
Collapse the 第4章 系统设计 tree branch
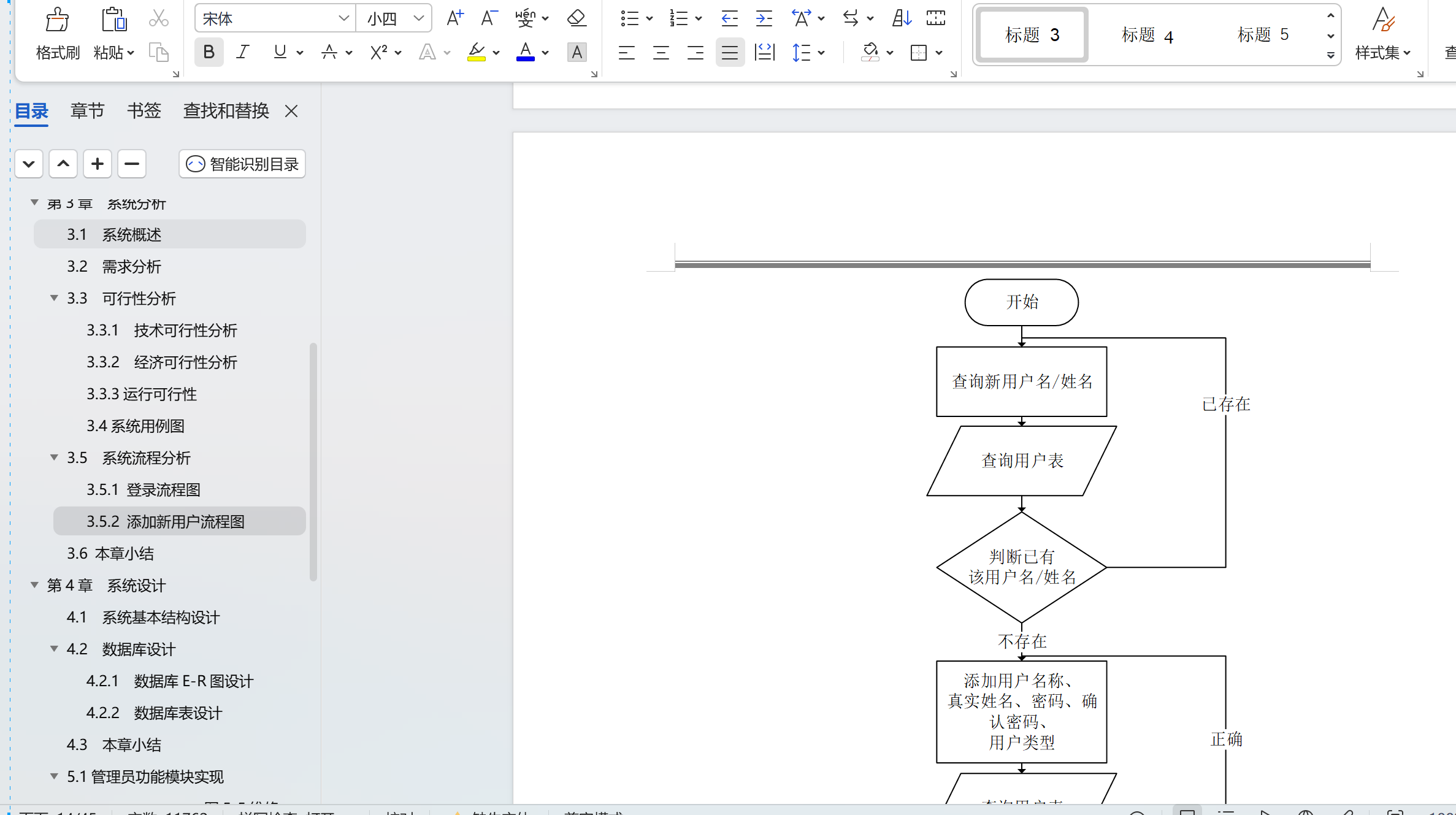coord(34,585)
